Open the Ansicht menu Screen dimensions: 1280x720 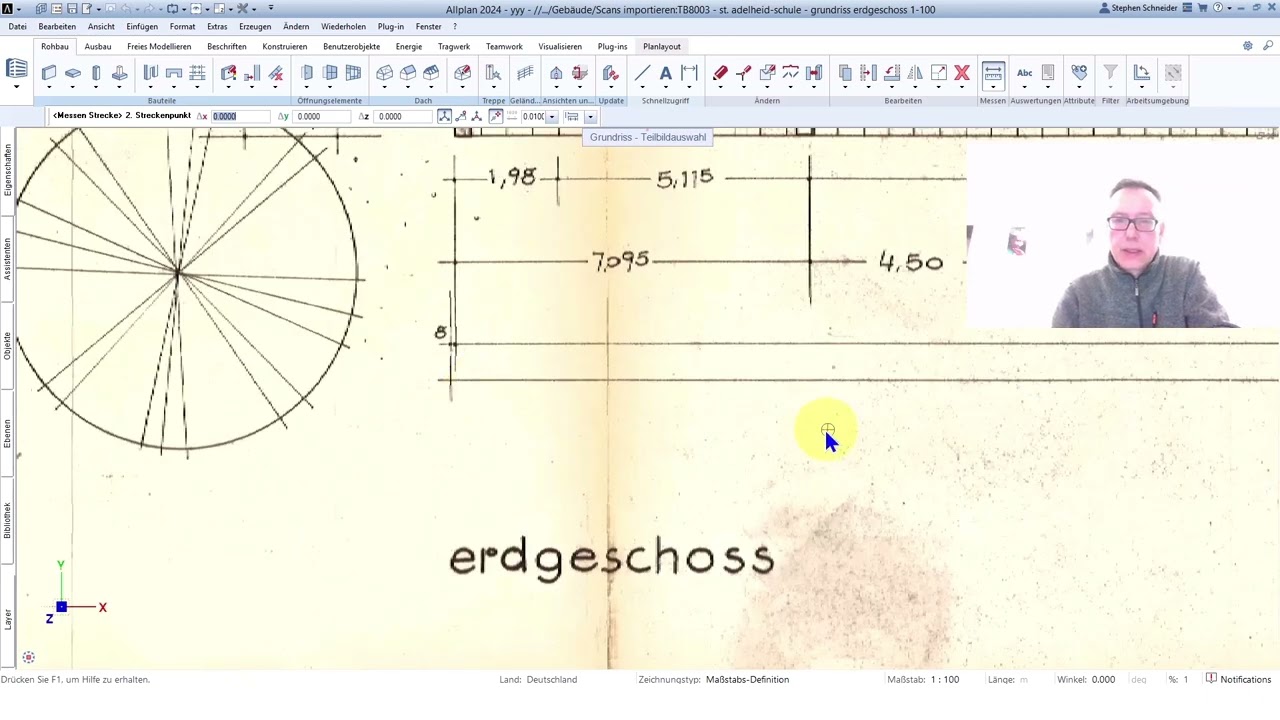(101, 27)
